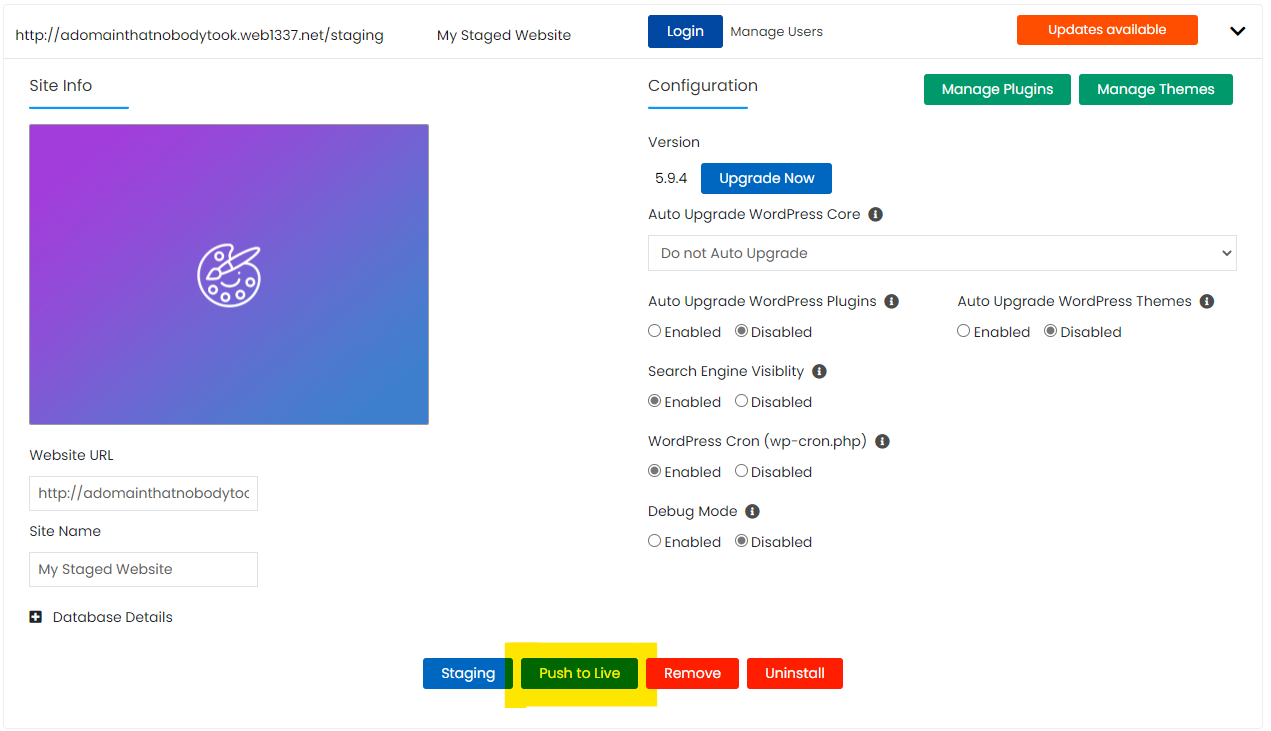
Task: Enable Auto Upgrade WordPress Themes radio
Action: click(x=964, y=331)
